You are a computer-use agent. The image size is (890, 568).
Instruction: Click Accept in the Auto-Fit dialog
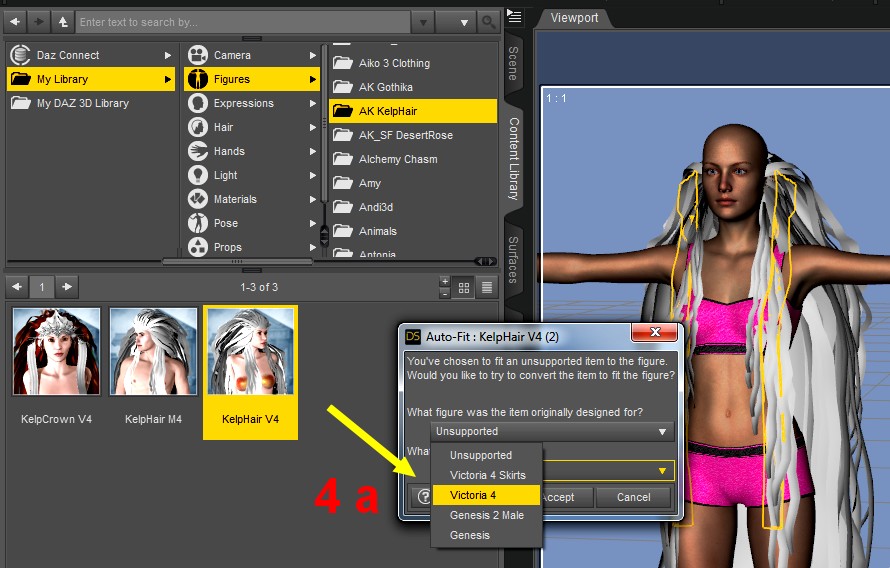pos(558,497)
